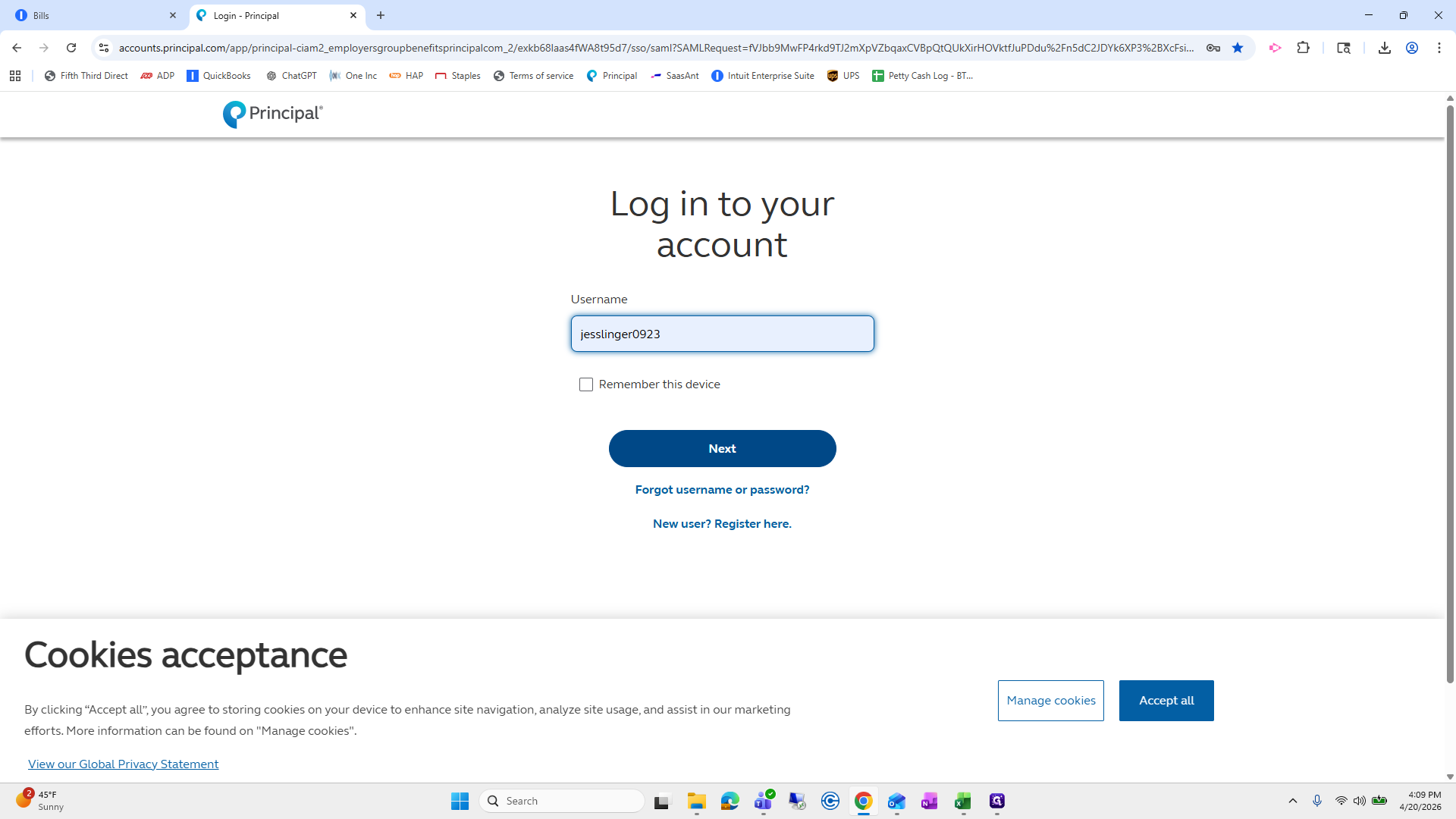Open the bookmarks apps grid button
The height and width of the screenshot is (819, 1456).
(15, 76)
